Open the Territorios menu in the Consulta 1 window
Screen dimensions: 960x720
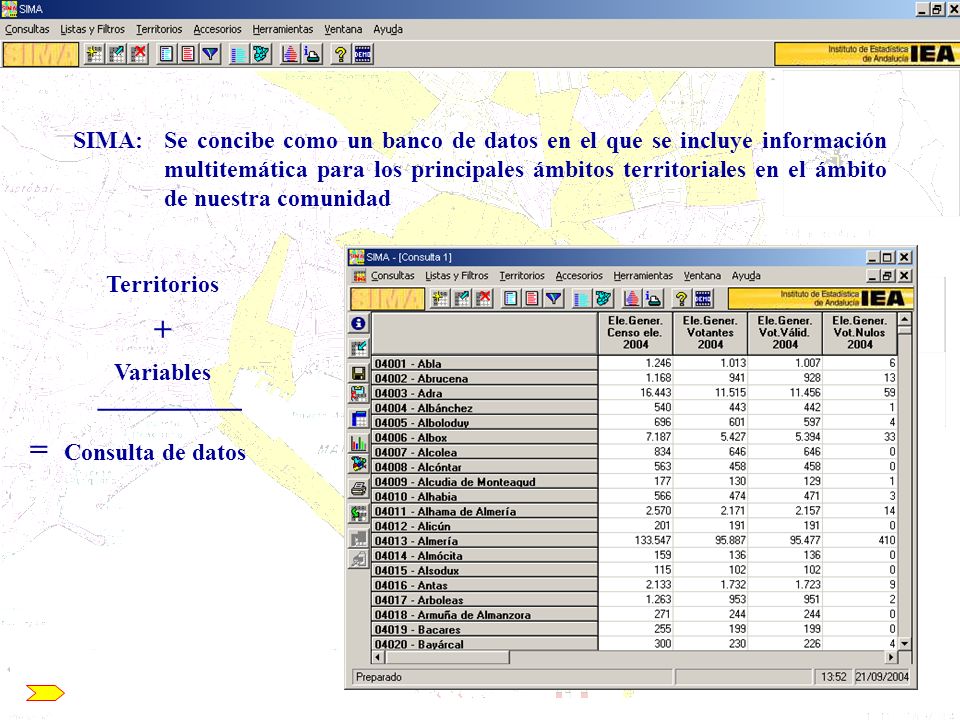click(x=522, y=276)
